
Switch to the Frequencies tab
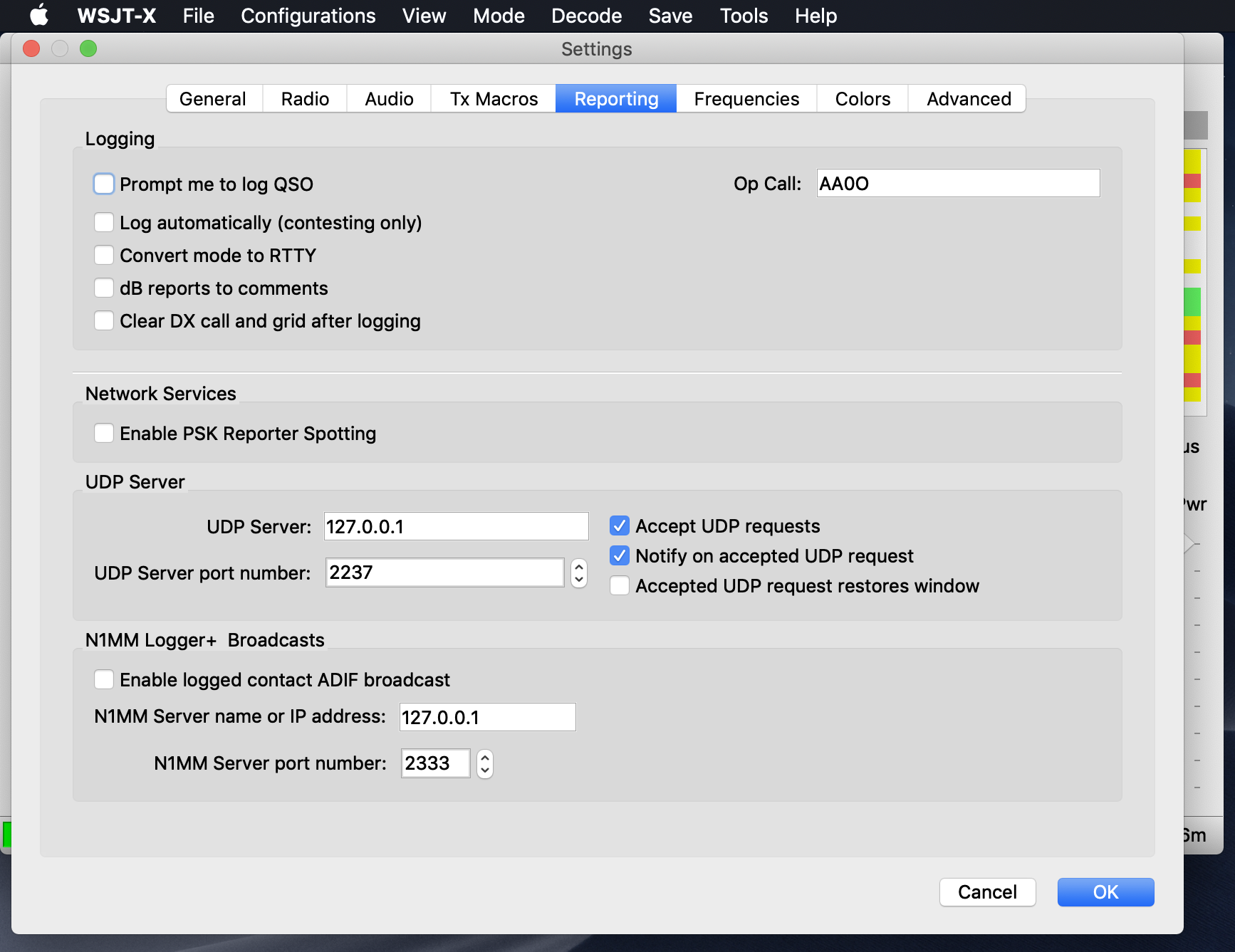tap(746, 99)
